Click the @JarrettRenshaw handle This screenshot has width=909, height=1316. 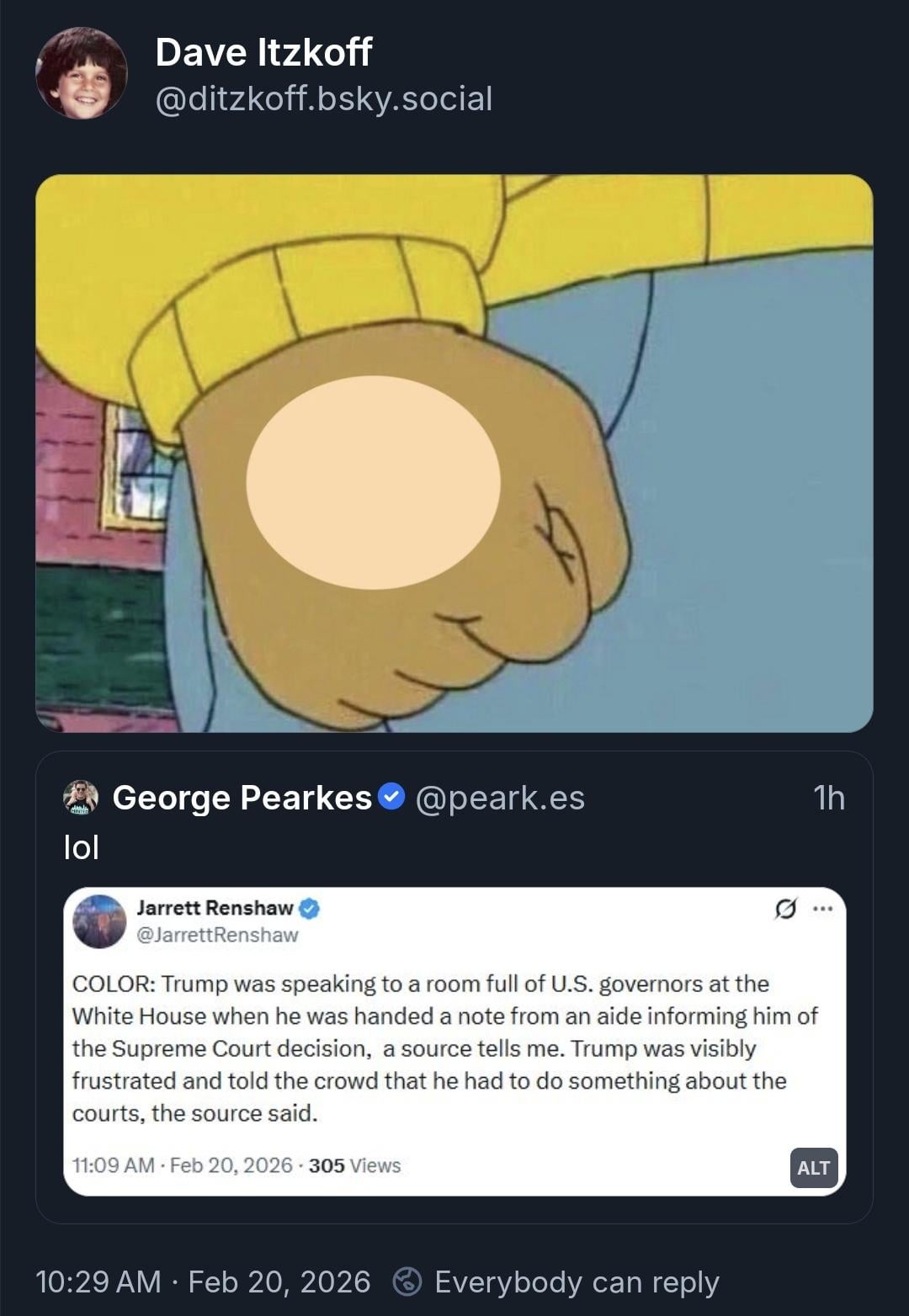coord(217,935)
